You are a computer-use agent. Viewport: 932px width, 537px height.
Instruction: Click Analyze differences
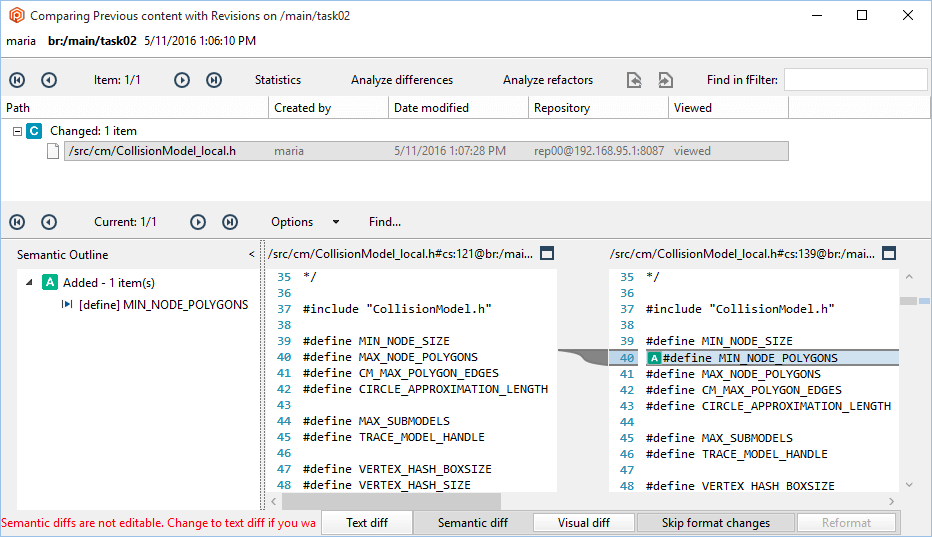(402, 80)
